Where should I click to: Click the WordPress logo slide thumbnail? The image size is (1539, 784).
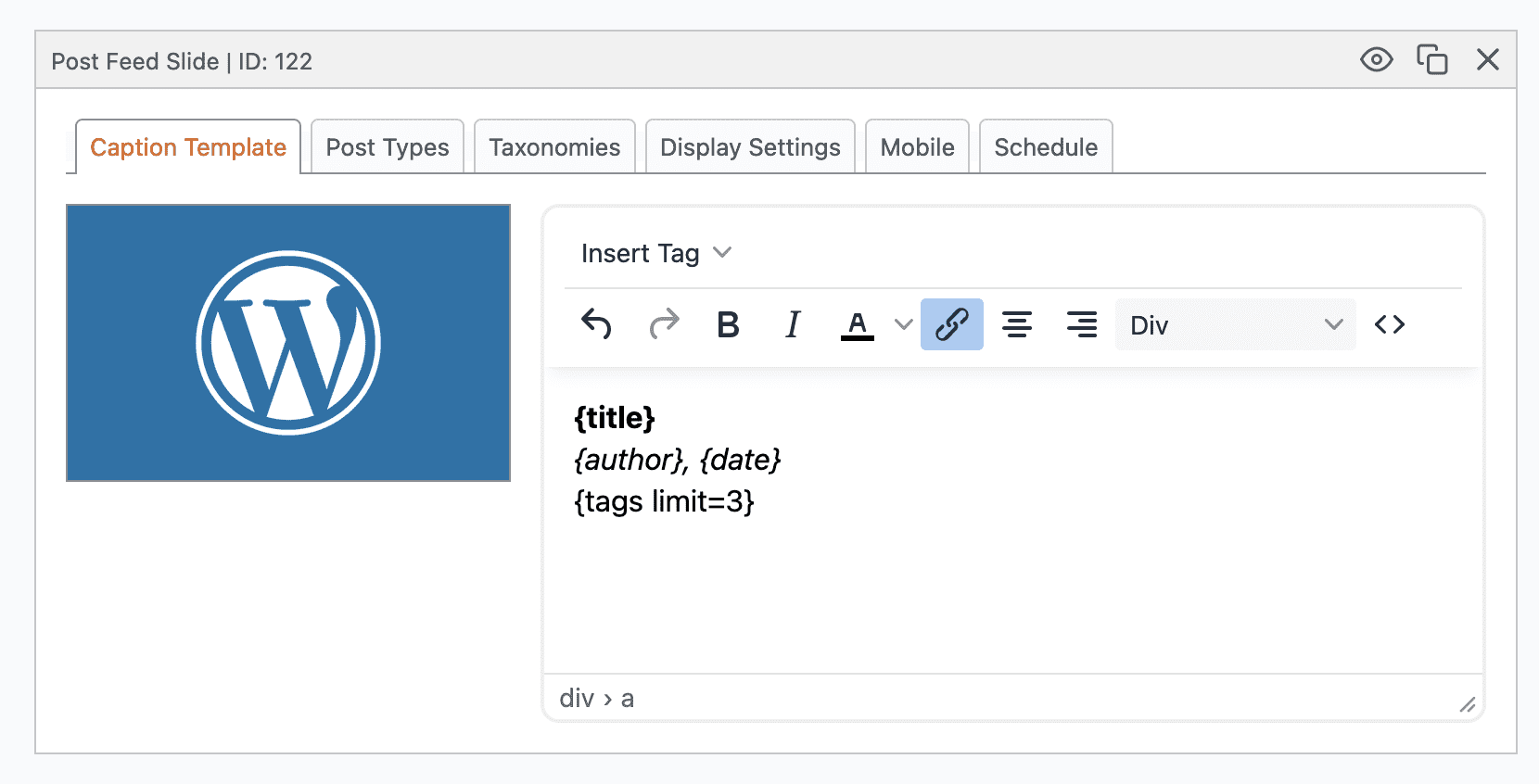point(288,343)
